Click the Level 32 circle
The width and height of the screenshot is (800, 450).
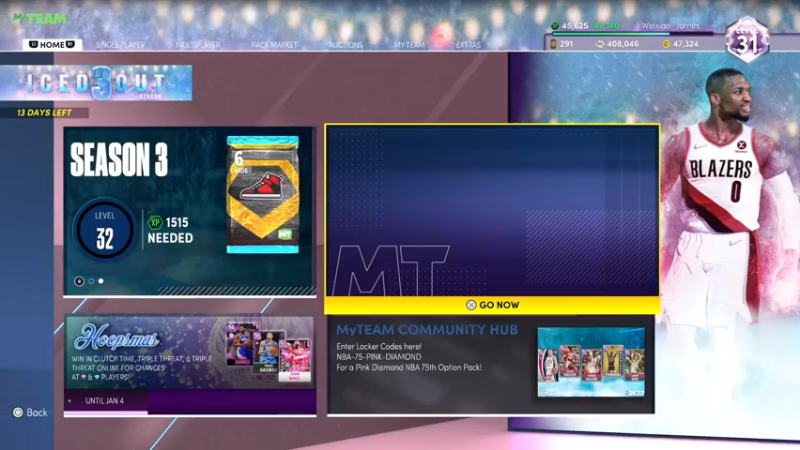click(105, 229)
